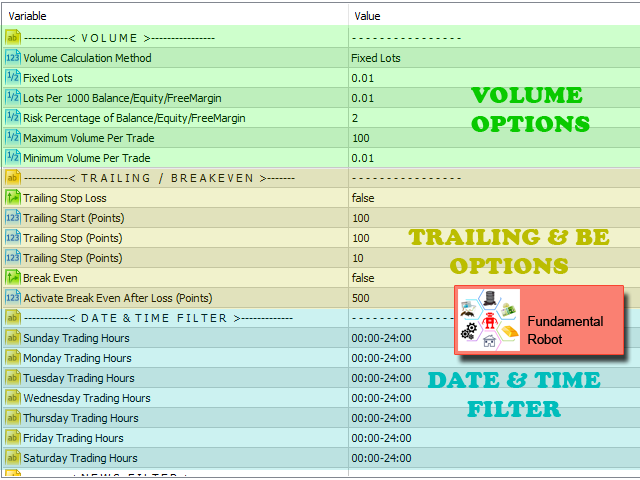Toggle the Trailing Stop Loss false value

(364, 198)
